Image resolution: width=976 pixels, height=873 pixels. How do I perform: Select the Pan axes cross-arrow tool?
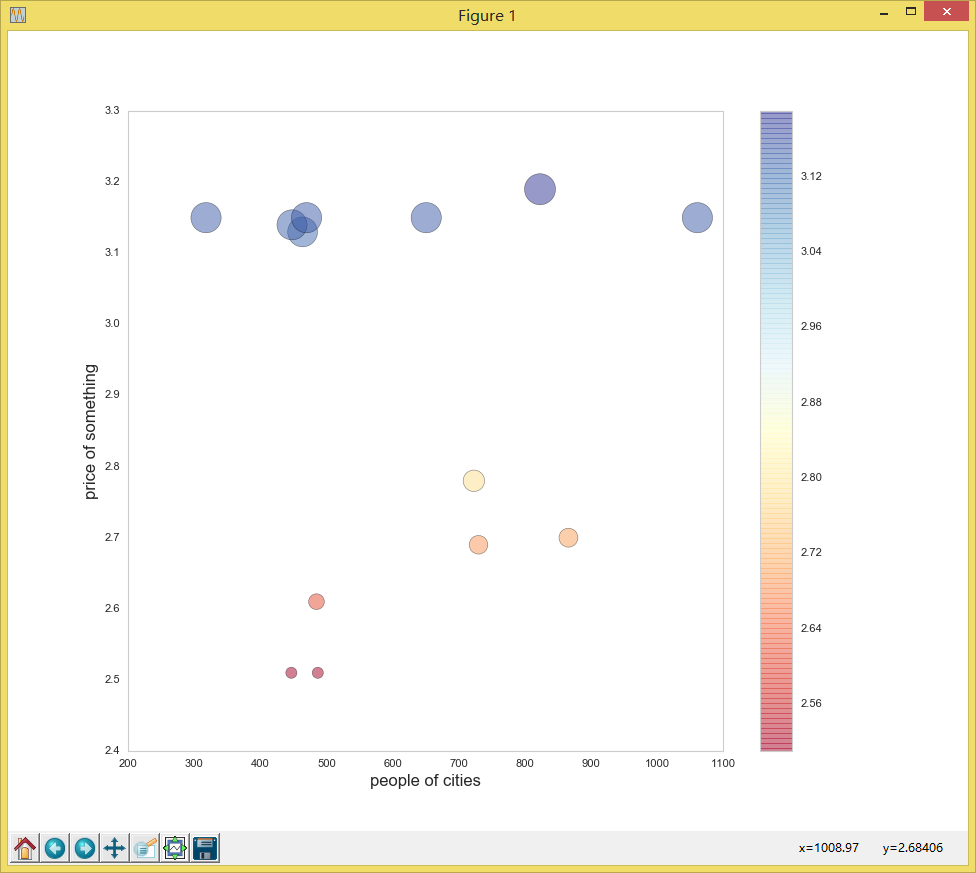(115, 848)
